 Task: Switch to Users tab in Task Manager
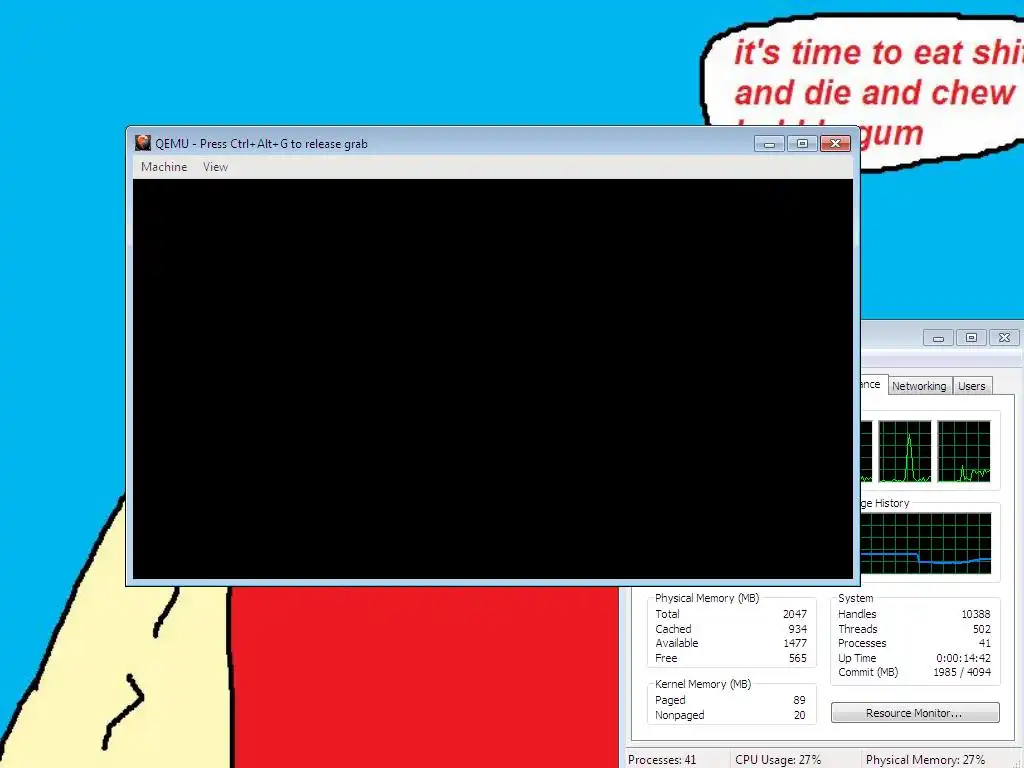(972, 386)
